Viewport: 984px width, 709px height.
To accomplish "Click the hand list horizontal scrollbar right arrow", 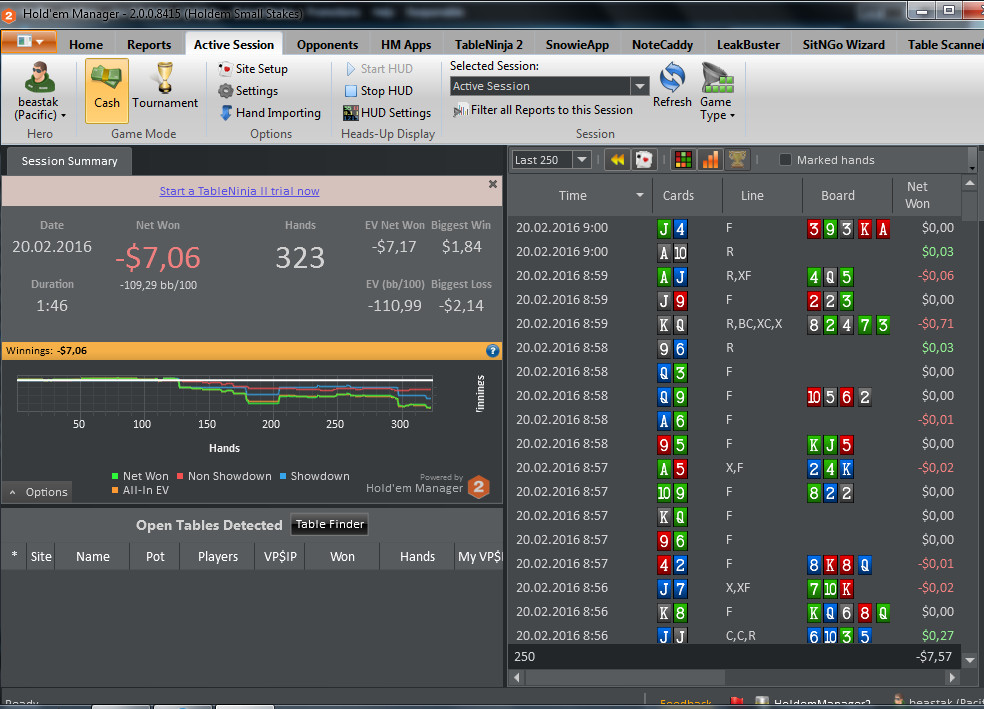I will pos(953,678).
